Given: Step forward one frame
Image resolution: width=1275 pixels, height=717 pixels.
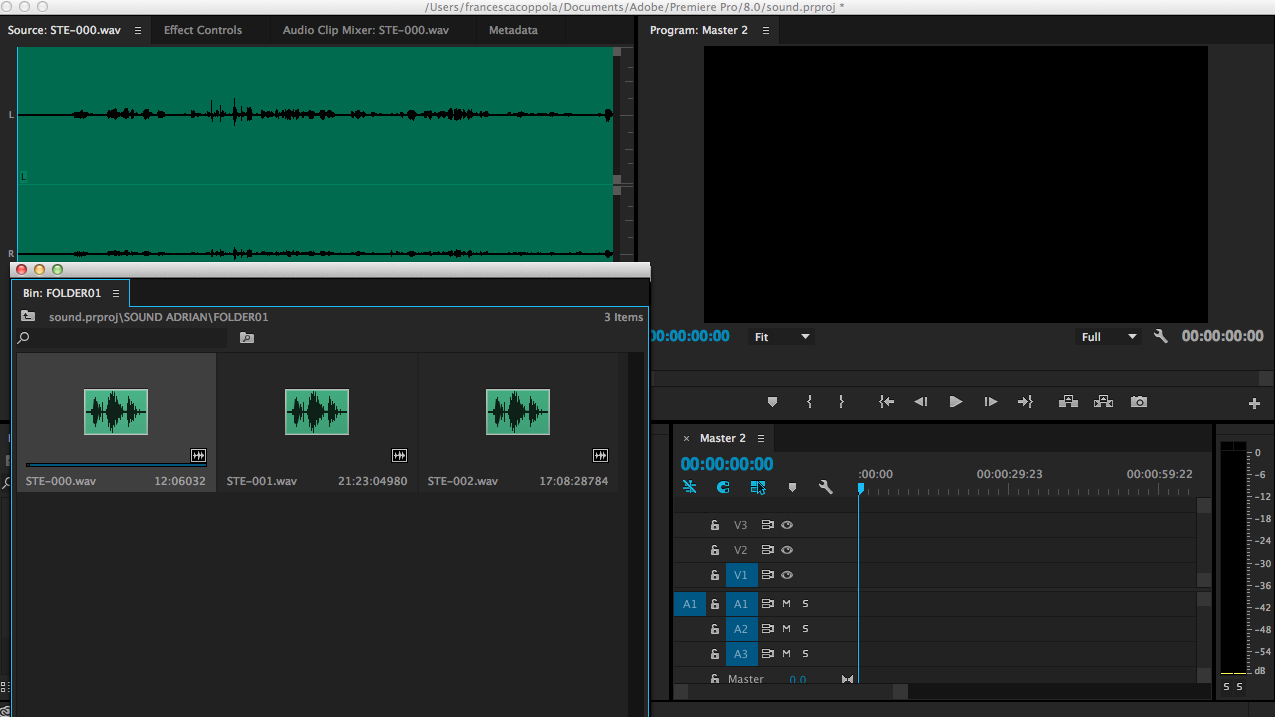Looking at the screenshot, I should (x=991, y=402).
